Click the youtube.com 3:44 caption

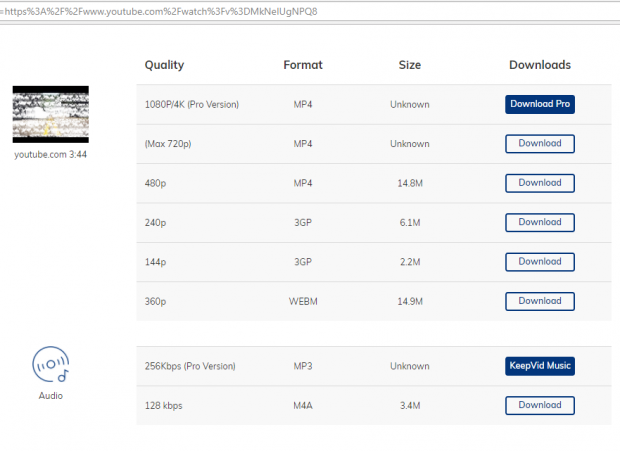pyautogui.click(x=50, y=155)
